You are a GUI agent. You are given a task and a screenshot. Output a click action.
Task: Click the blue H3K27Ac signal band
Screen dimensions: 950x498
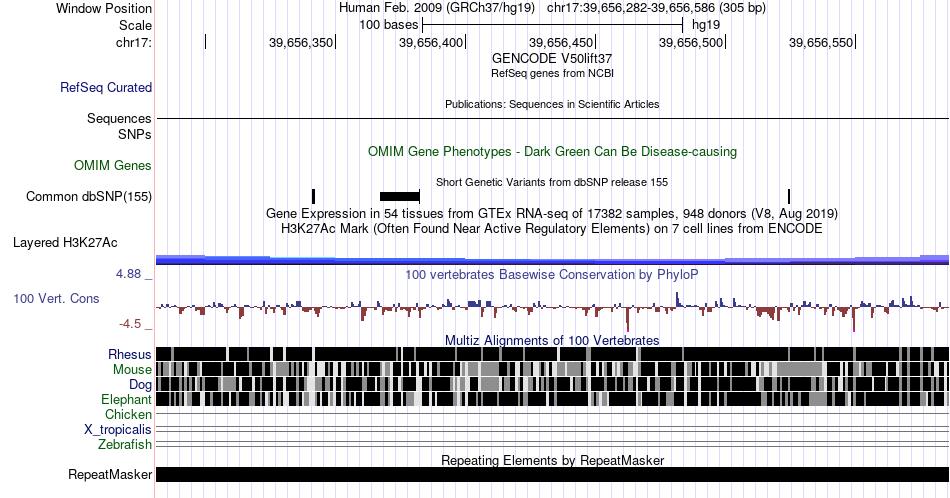click(553, 260)
